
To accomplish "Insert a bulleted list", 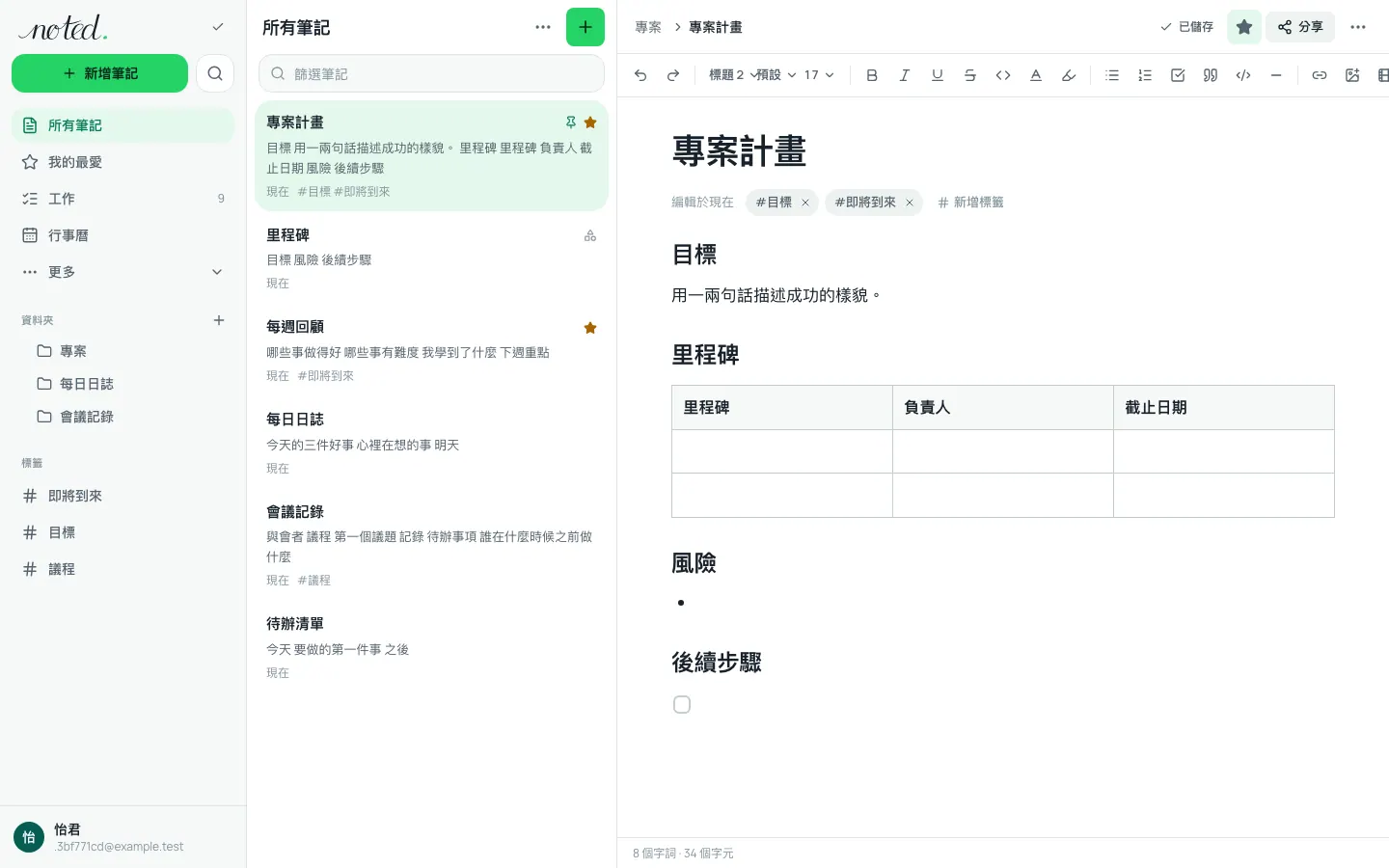I will click(1112, 75).
